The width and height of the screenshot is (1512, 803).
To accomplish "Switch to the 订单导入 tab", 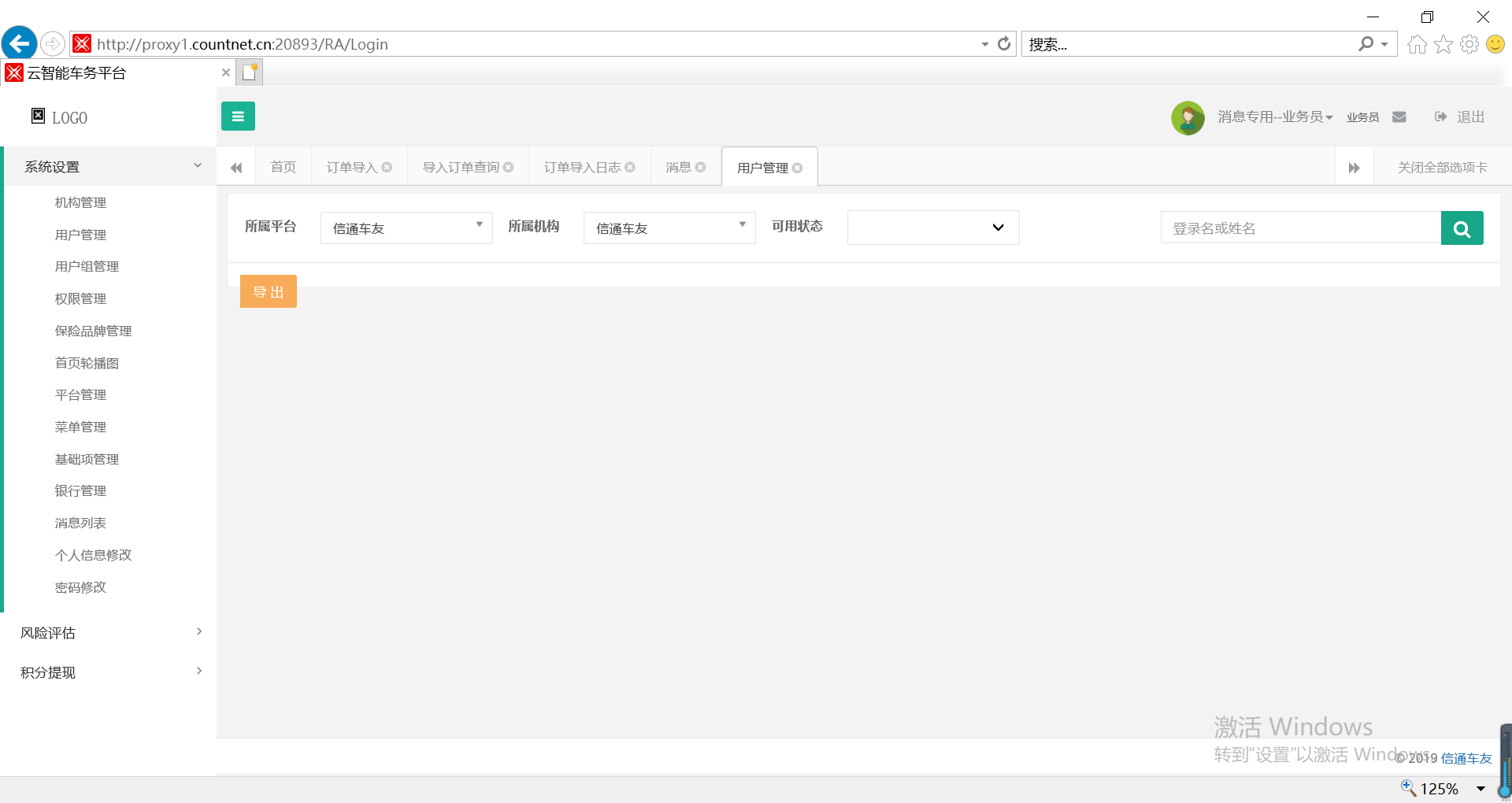I will click(352, 167).
